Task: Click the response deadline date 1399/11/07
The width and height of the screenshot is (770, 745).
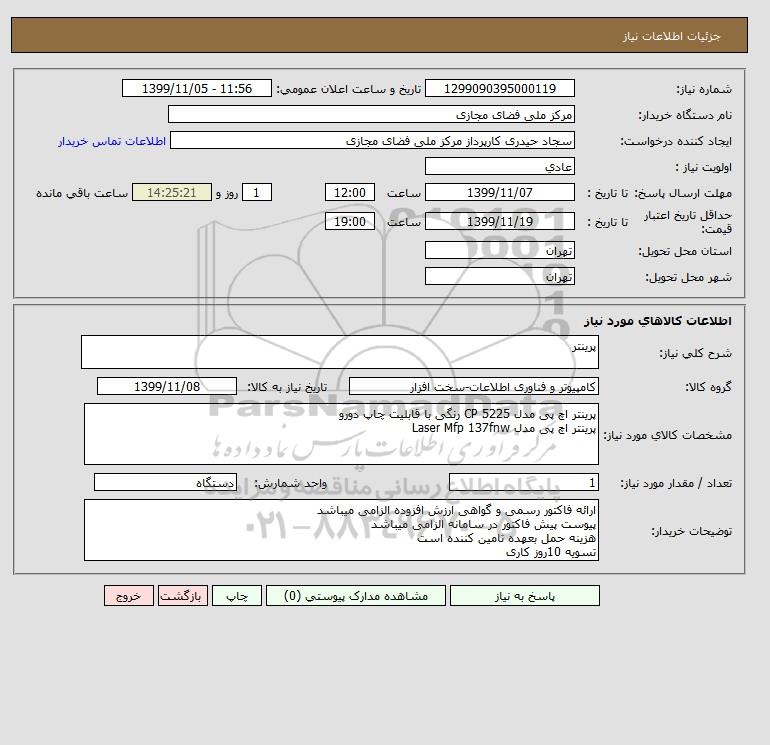Action: tap(499, 193)
